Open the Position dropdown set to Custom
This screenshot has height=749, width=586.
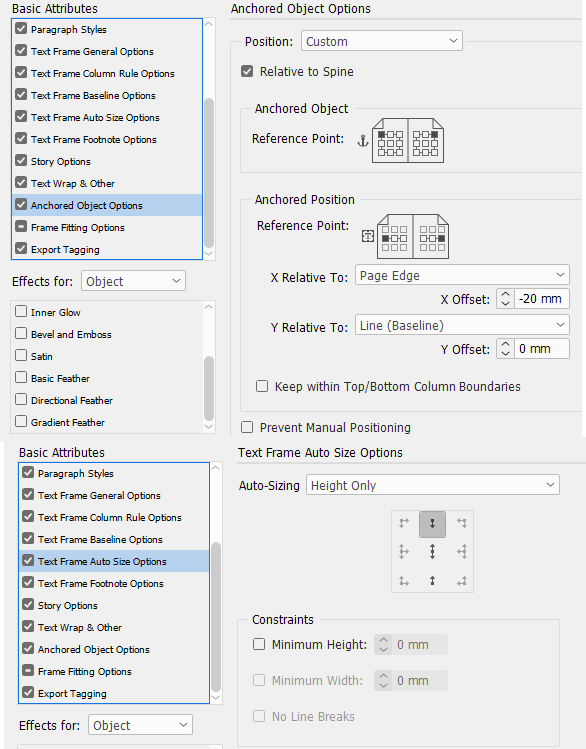[x=382, y=41]
